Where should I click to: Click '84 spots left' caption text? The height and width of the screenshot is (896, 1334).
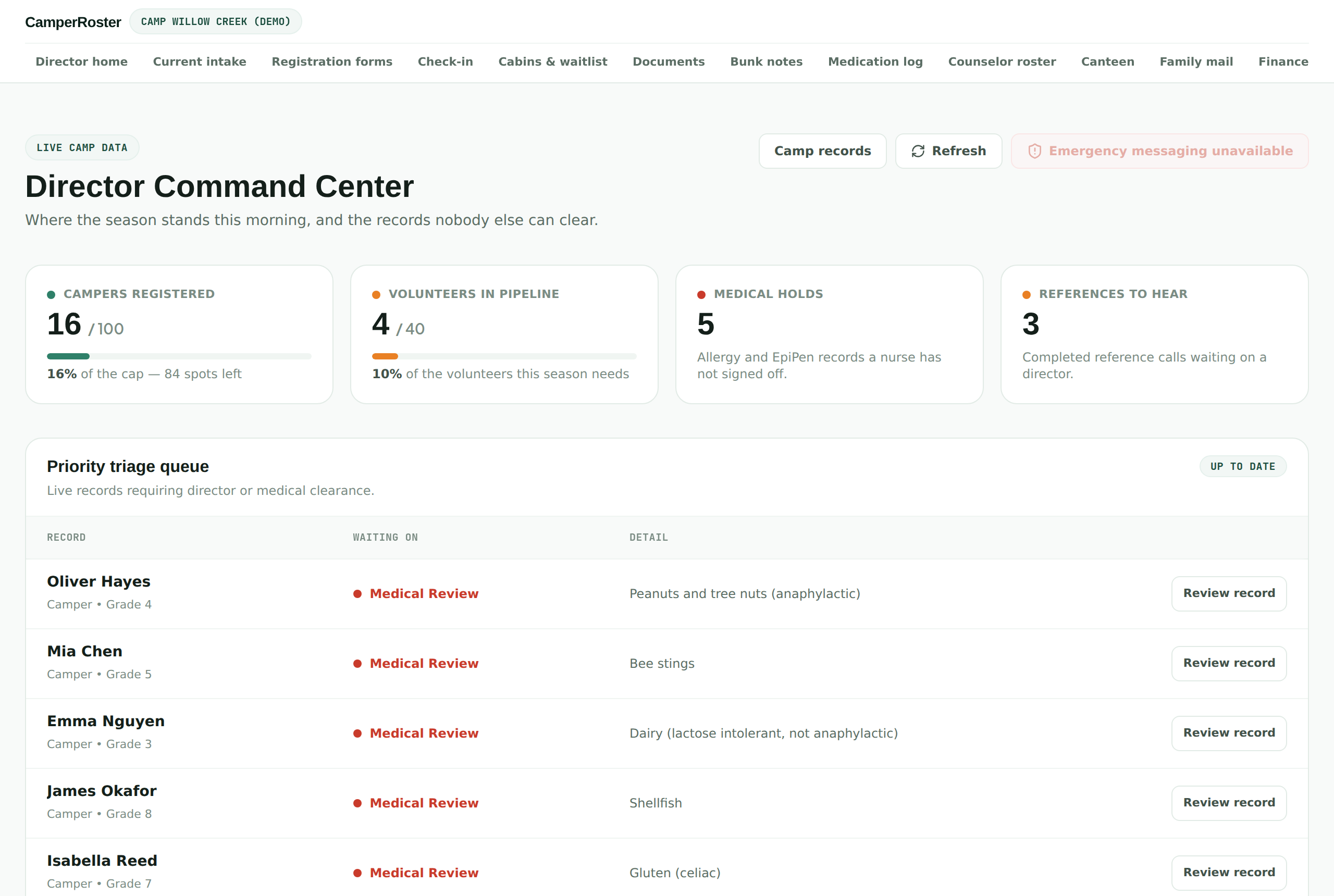point(203,374)
